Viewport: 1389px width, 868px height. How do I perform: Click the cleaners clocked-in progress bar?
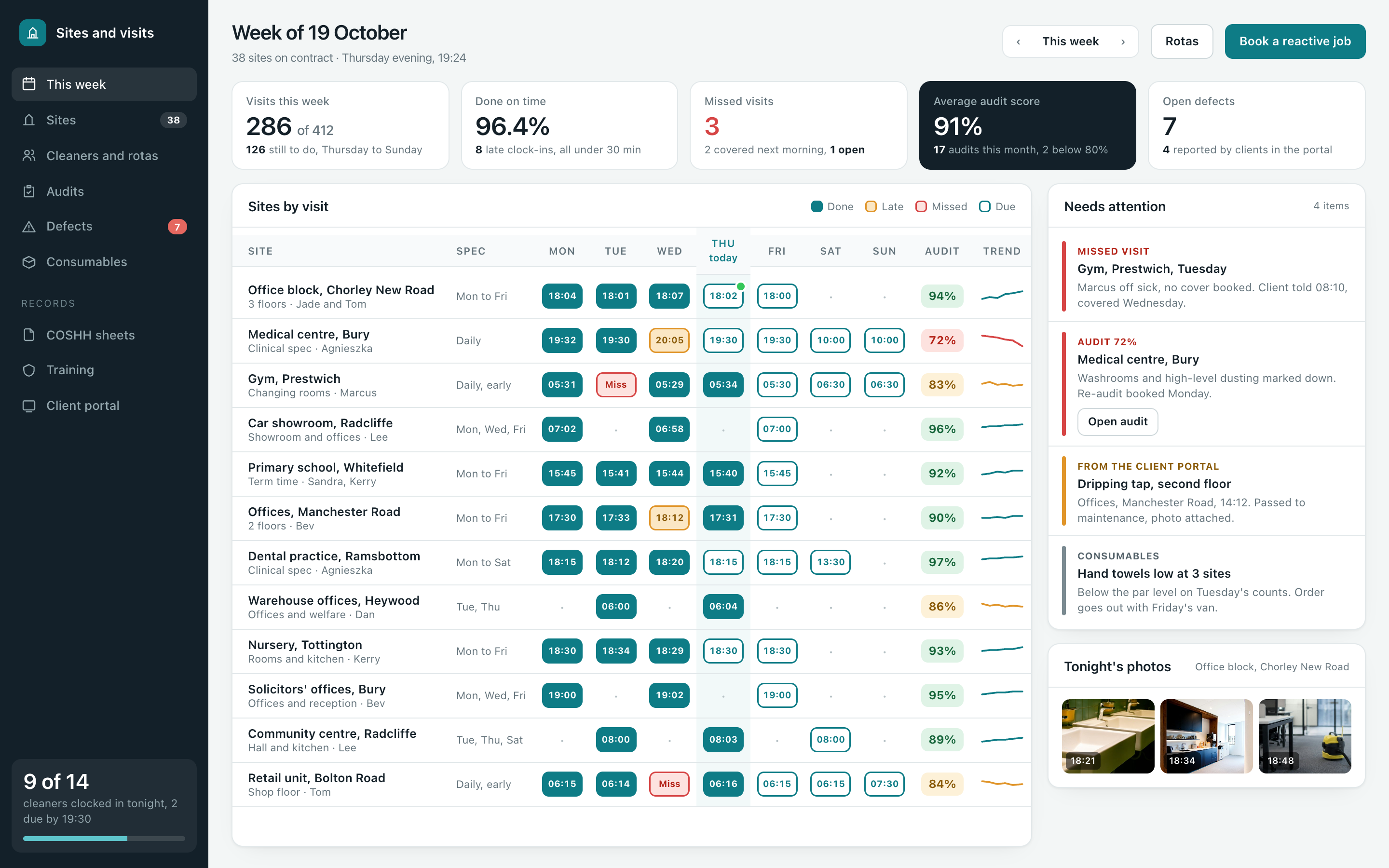[104, 839]
